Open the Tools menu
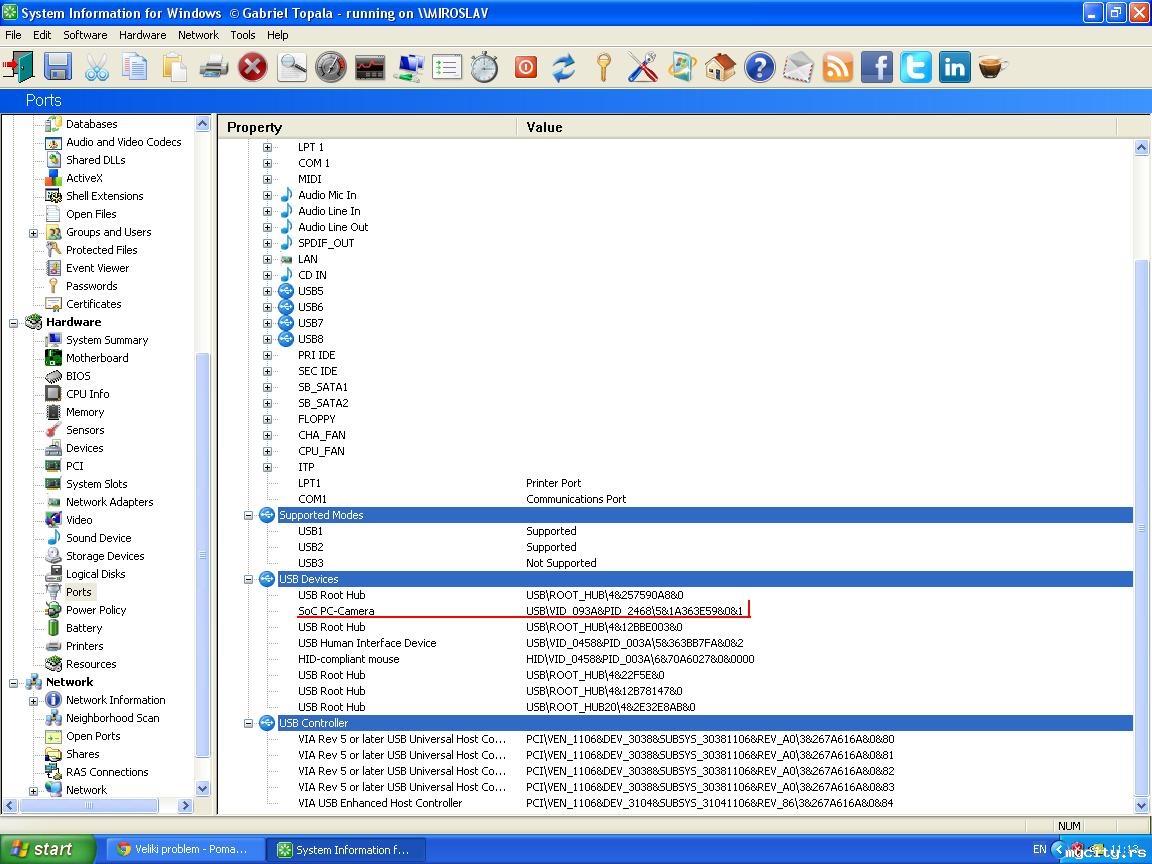The image size is (1152, 864). 243,35
